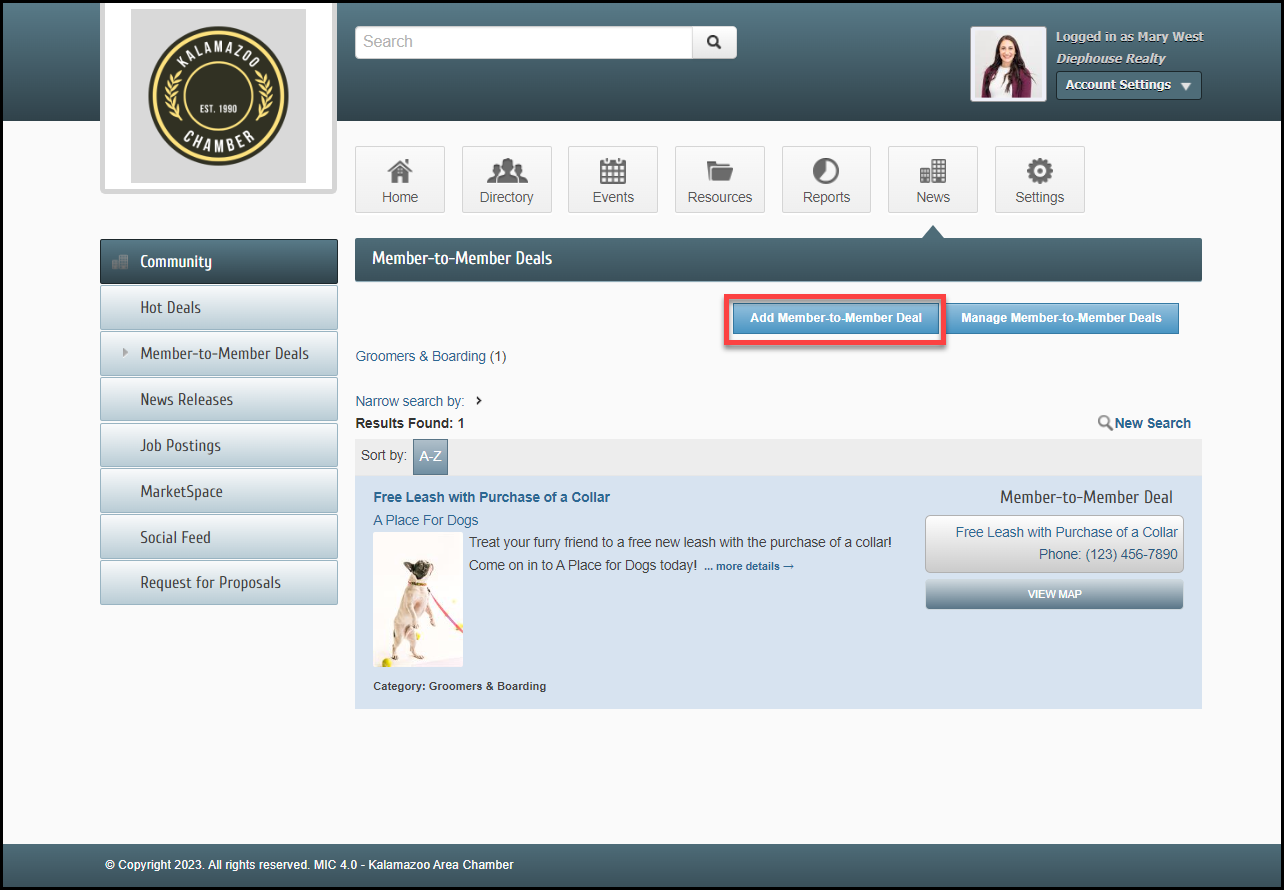This screenshot has height=890, width=1284.
Task: Click the Kalamazoo Chamber logo
Action: (218, 96)
